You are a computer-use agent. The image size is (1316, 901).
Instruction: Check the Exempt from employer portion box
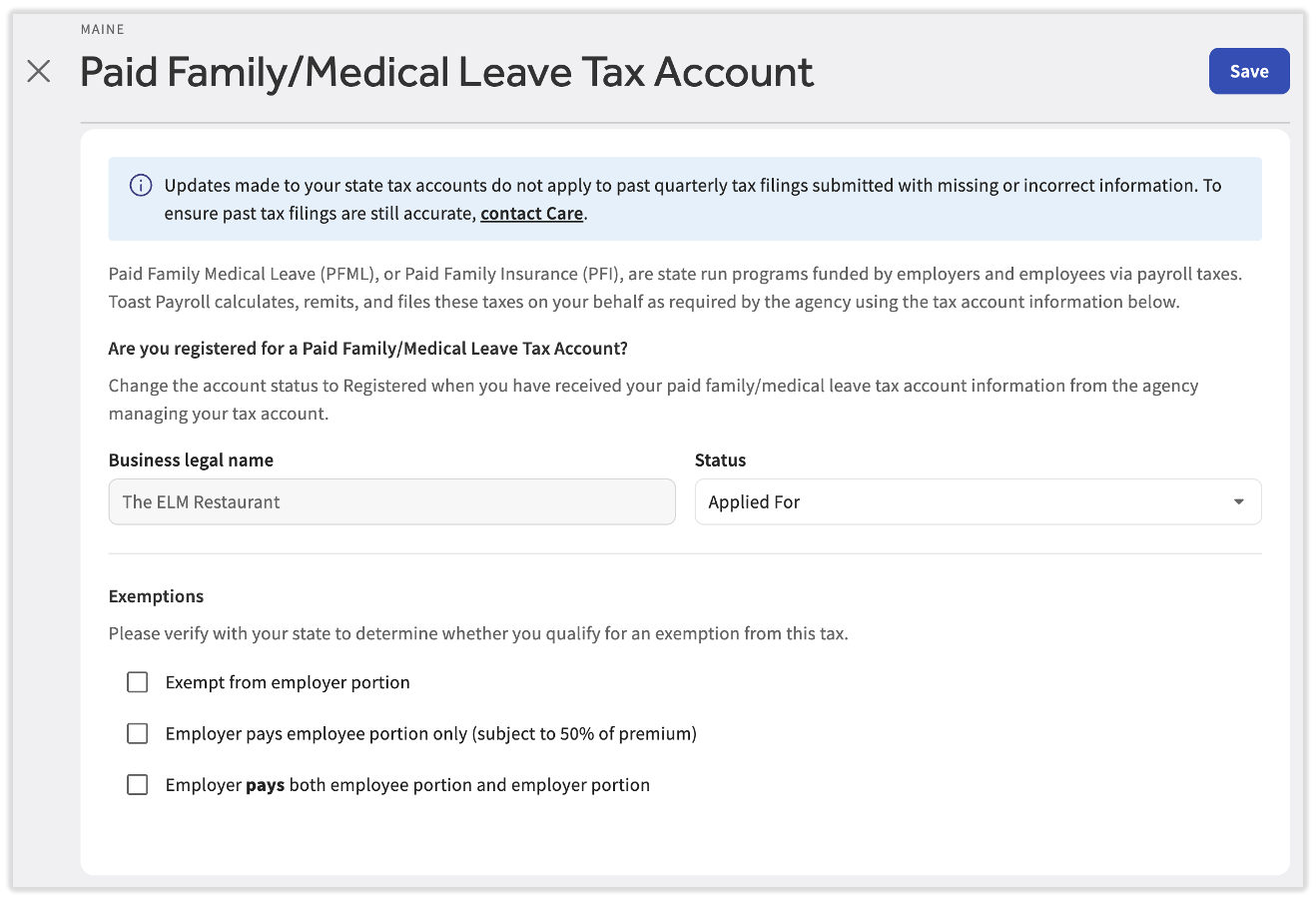[138, 682]
